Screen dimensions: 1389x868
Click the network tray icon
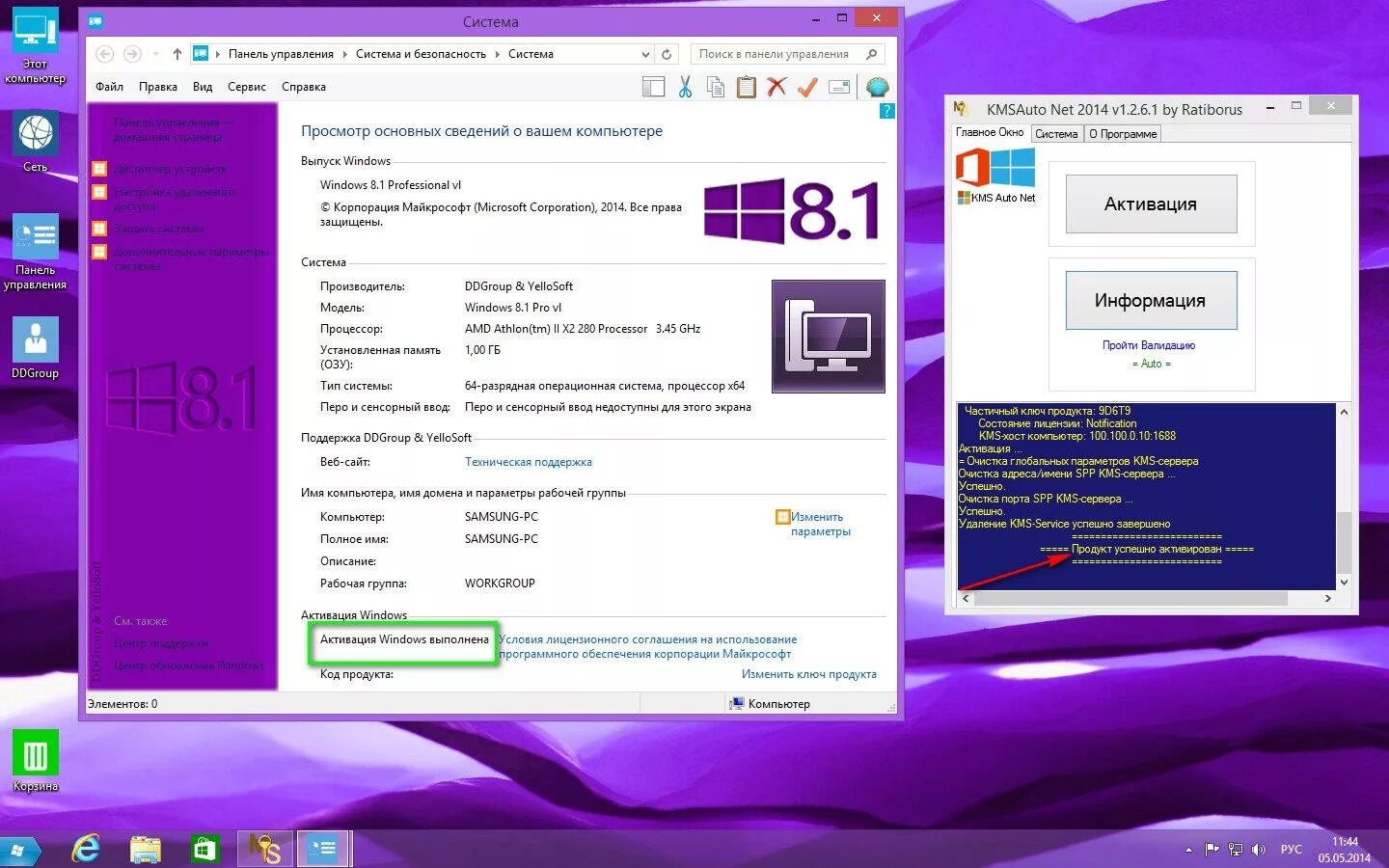coord(1236,850)
